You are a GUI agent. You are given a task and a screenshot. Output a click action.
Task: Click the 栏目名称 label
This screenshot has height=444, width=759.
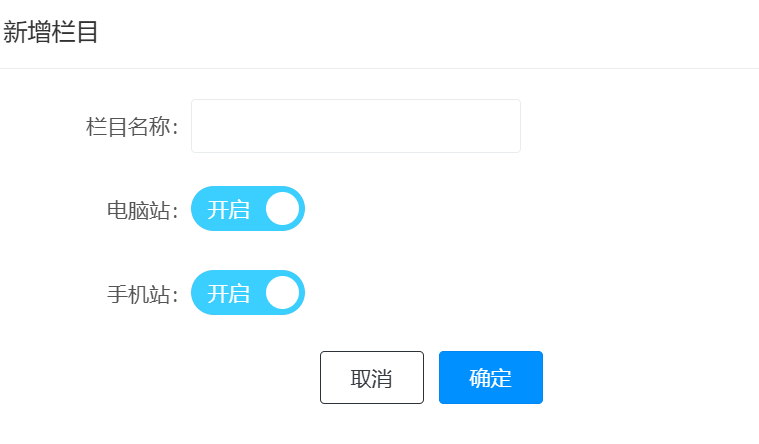coord(130,127)
